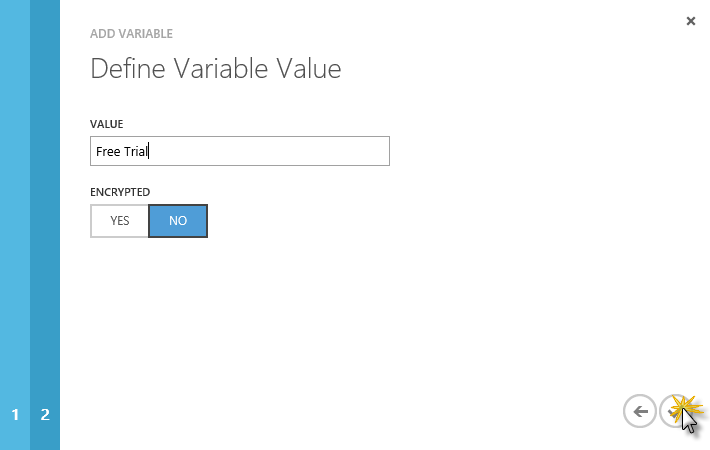Click the light blue step 1 bar
This screenshot has height=450, width=710.
pyautogui.click(x=15, y=225)
